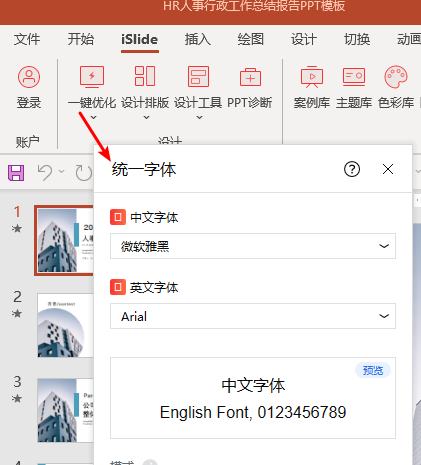Click the star icon under slide 2
Screen dimensions: 421x465
coord(17,313)
